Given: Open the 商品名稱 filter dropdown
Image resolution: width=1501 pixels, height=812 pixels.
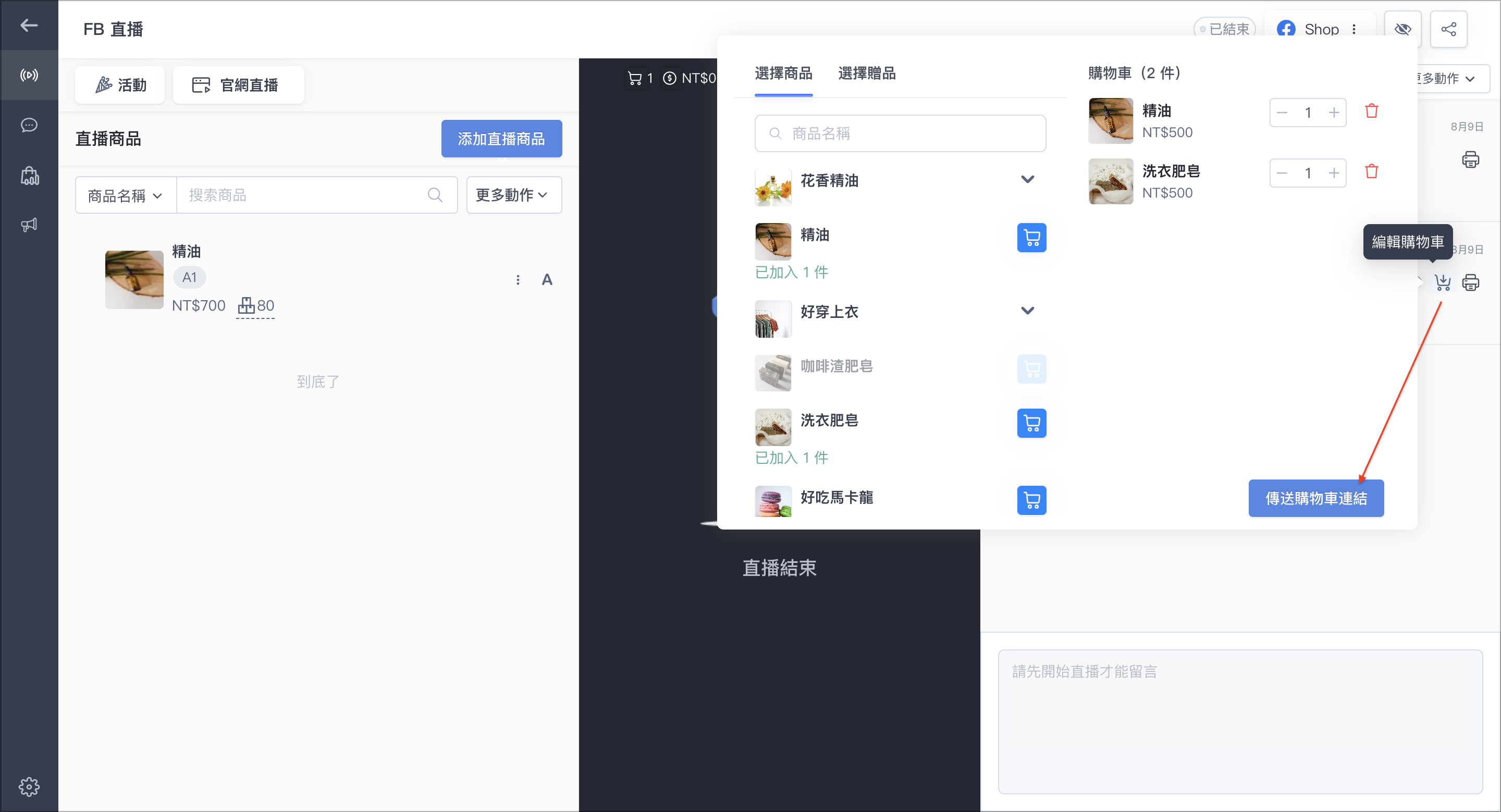Looking at the screenshot, I should (x=125, y=195).
